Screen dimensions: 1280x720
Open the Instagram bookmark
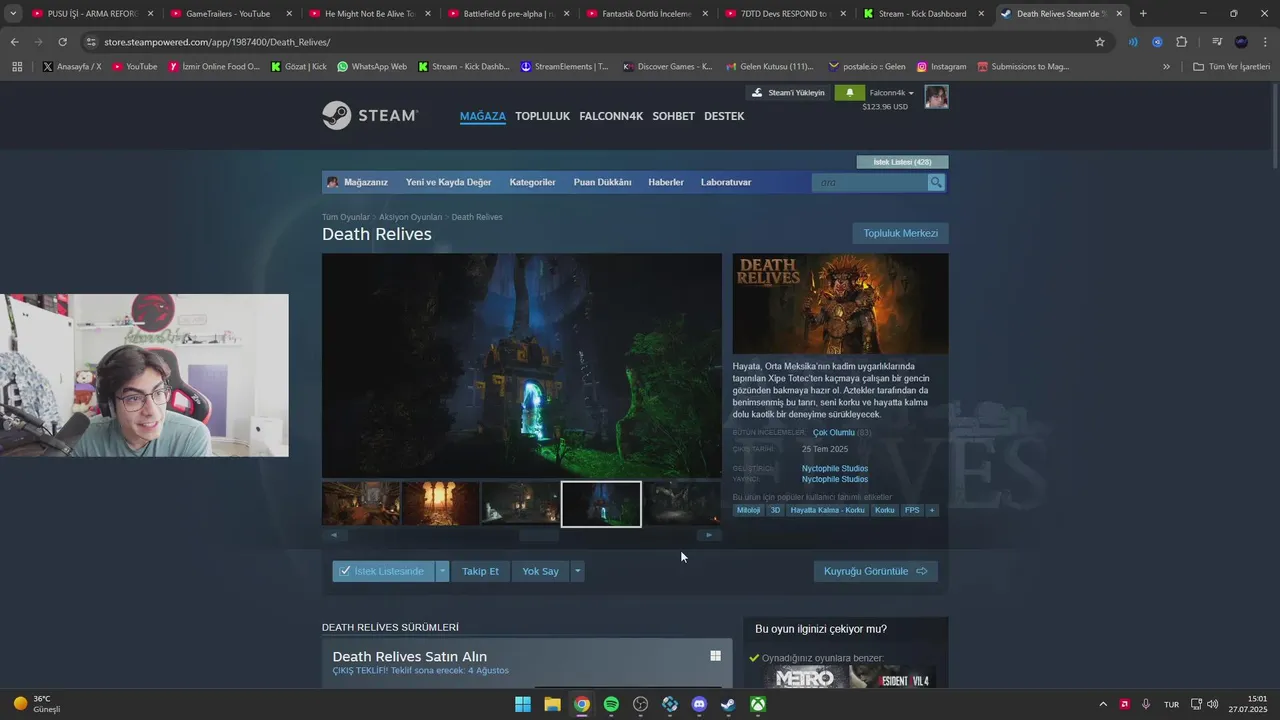[x=940, y=67]
